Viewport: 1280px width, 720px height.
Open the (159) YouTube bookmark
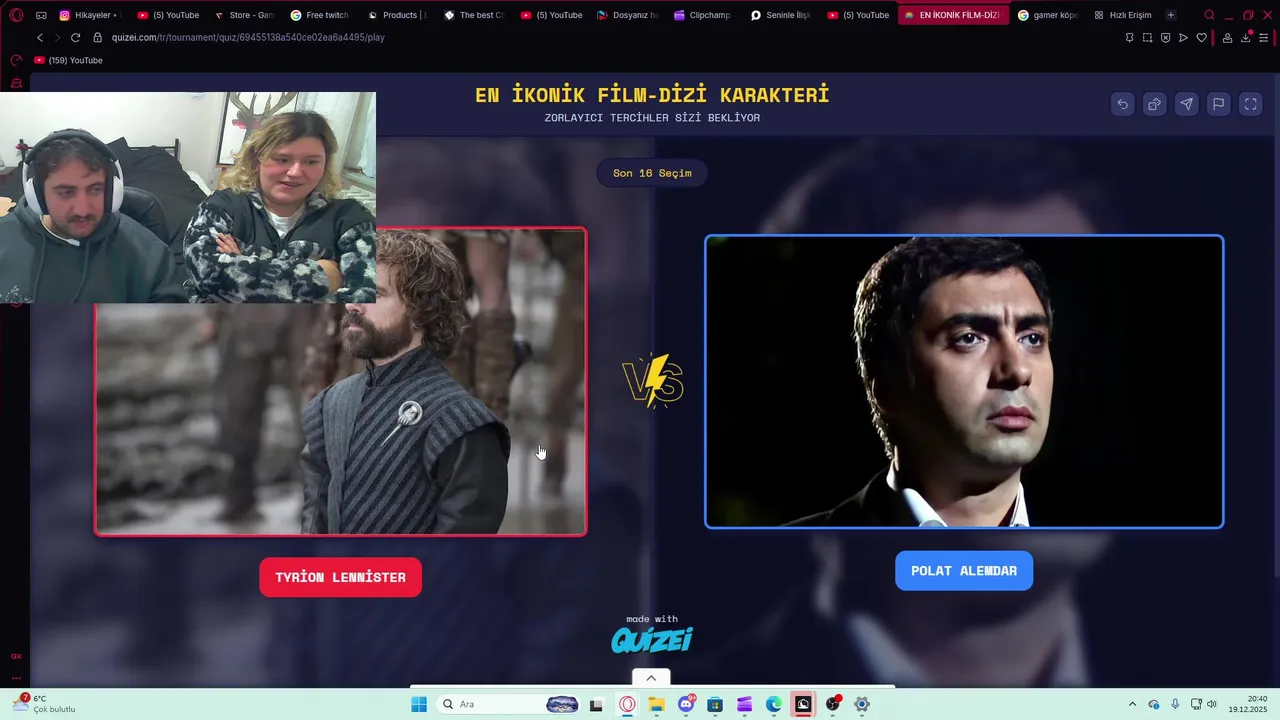pos(68,60)
